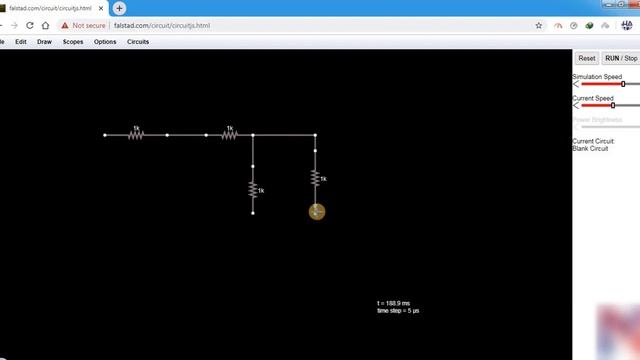Select the right vertical 1k resistor
Viewport: 640px width, 360px height.
[315, 178]
